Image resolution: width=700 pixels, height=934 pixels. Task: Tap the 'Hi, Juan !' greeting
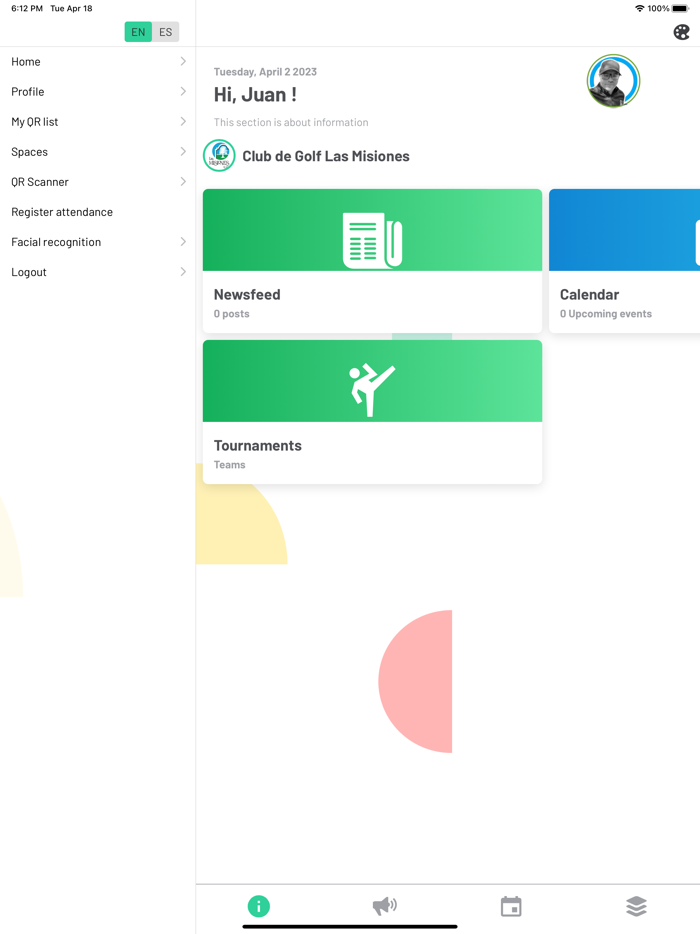tap(255, 95)
